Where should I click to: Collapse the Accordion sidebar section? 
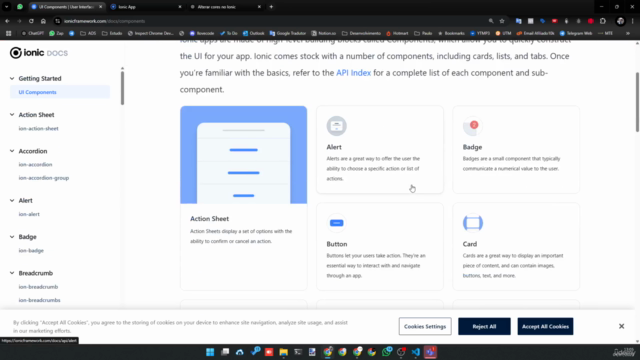[x=12, y=151]
